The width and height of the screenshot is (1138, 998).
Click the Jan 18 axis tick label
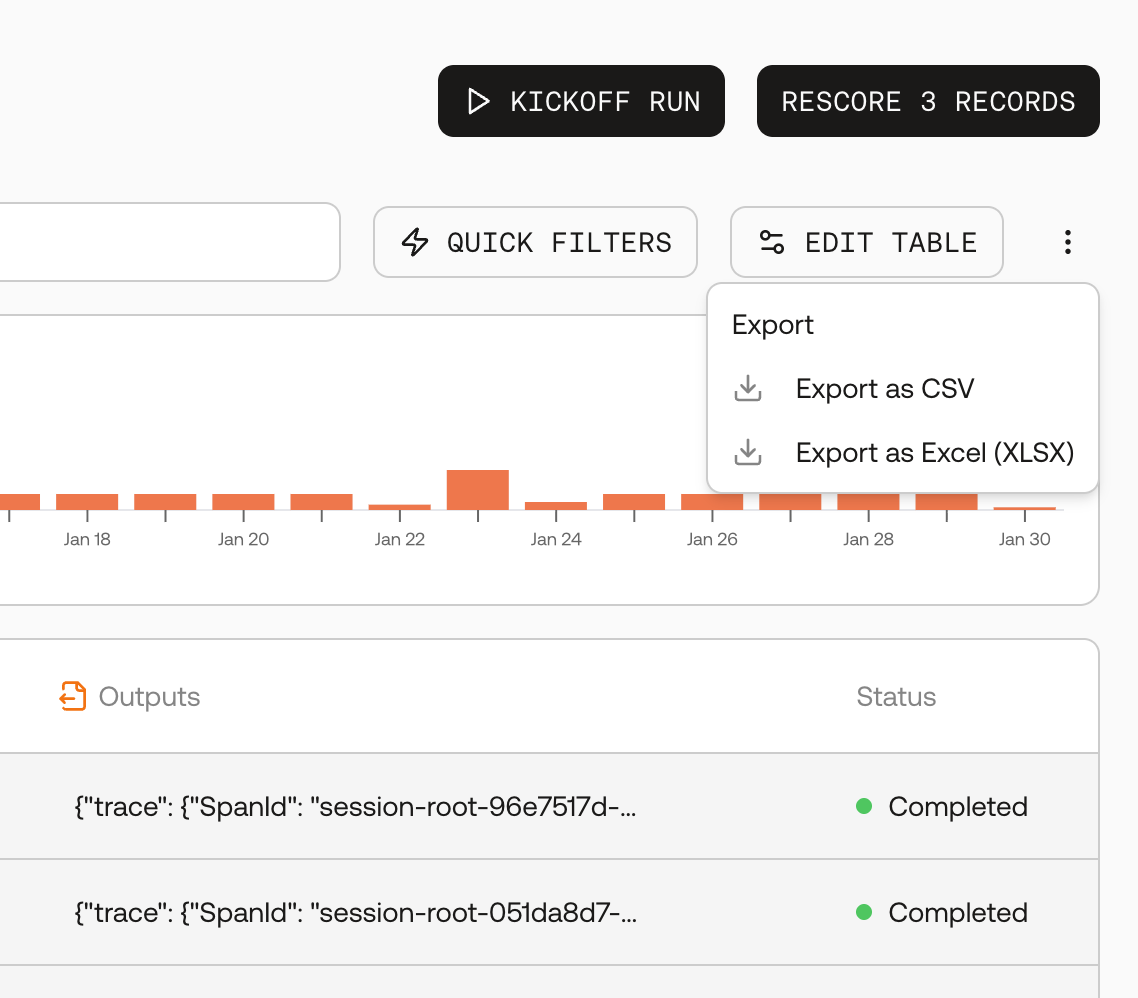click(x=87, y=539)
